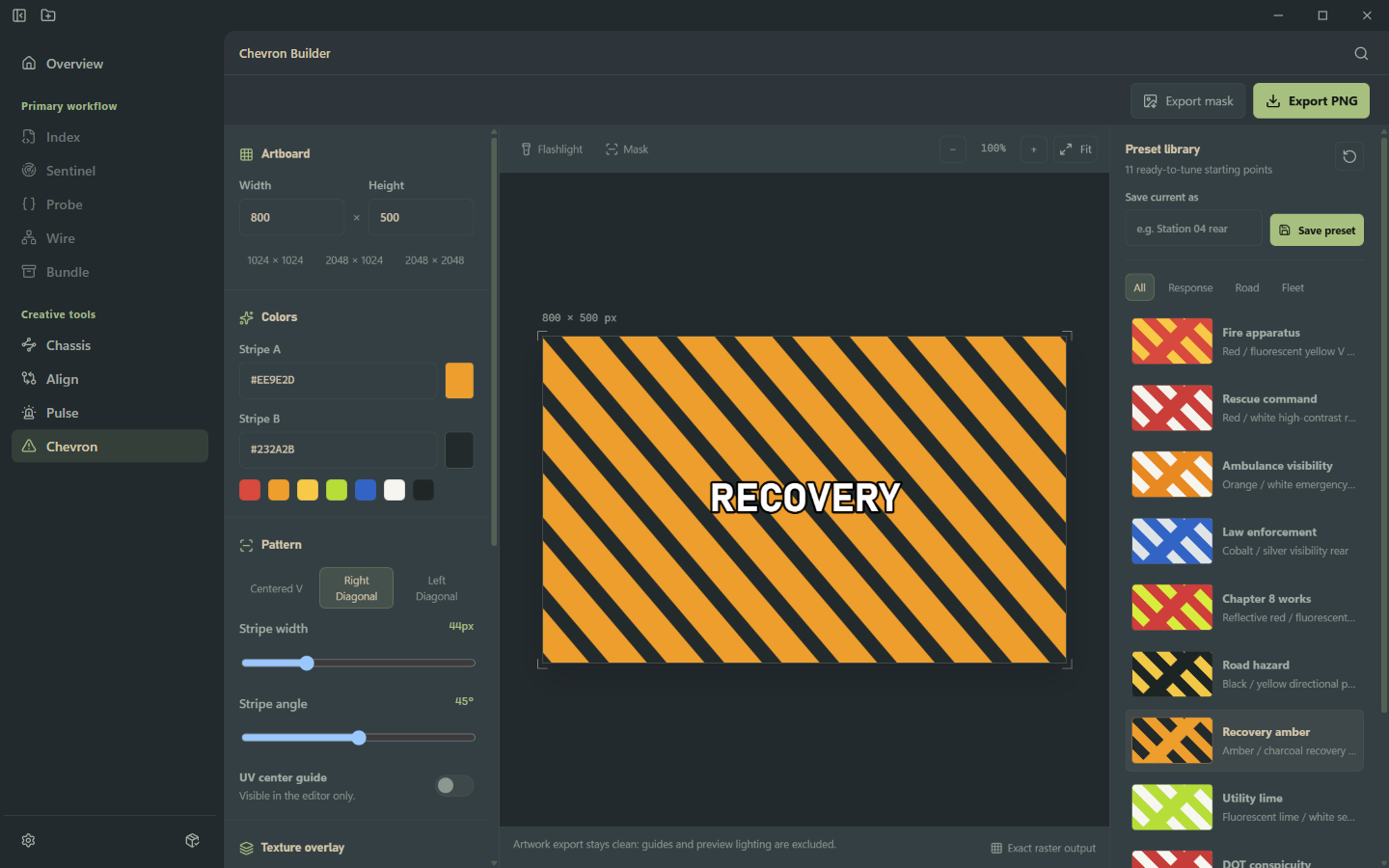Filter presets by Road

coord(1246,287)
